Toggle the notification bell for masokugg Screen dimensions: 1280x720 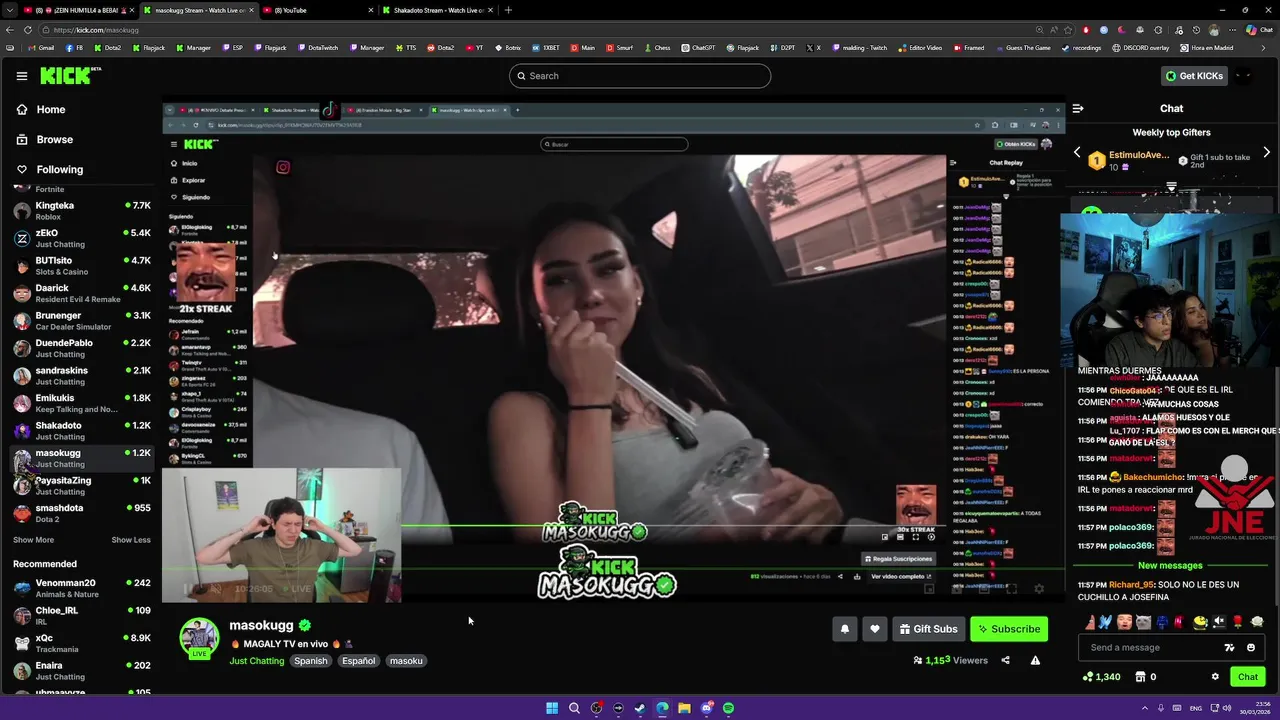tap(845, 629)
